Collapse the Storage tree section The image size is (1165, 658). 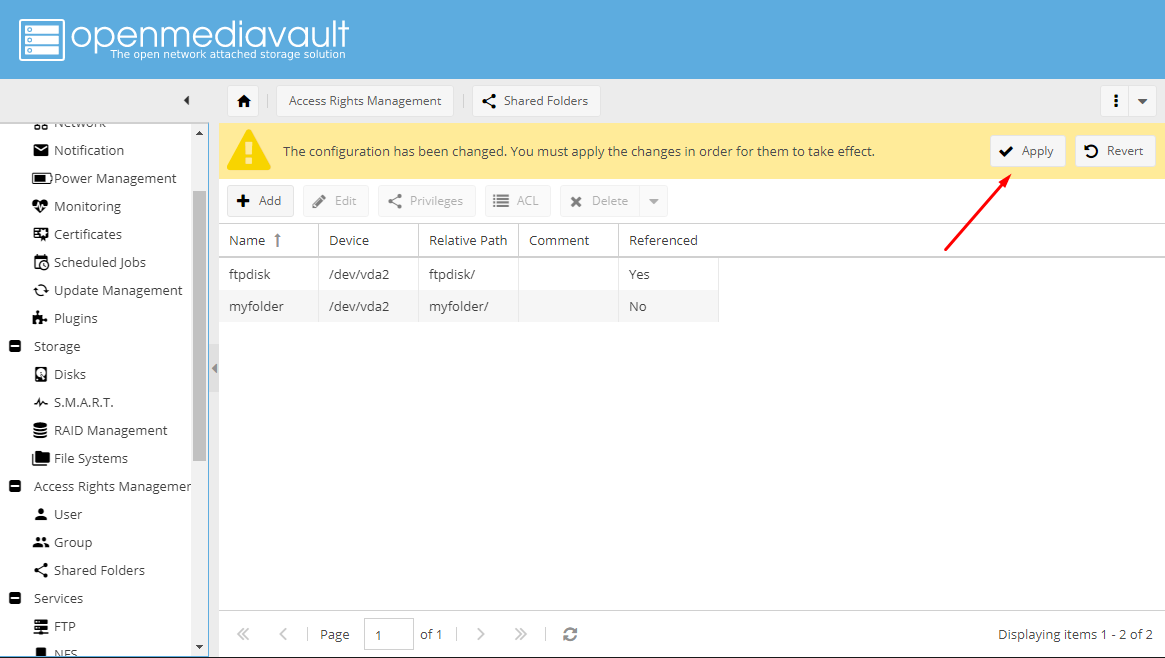coord(15,346)
